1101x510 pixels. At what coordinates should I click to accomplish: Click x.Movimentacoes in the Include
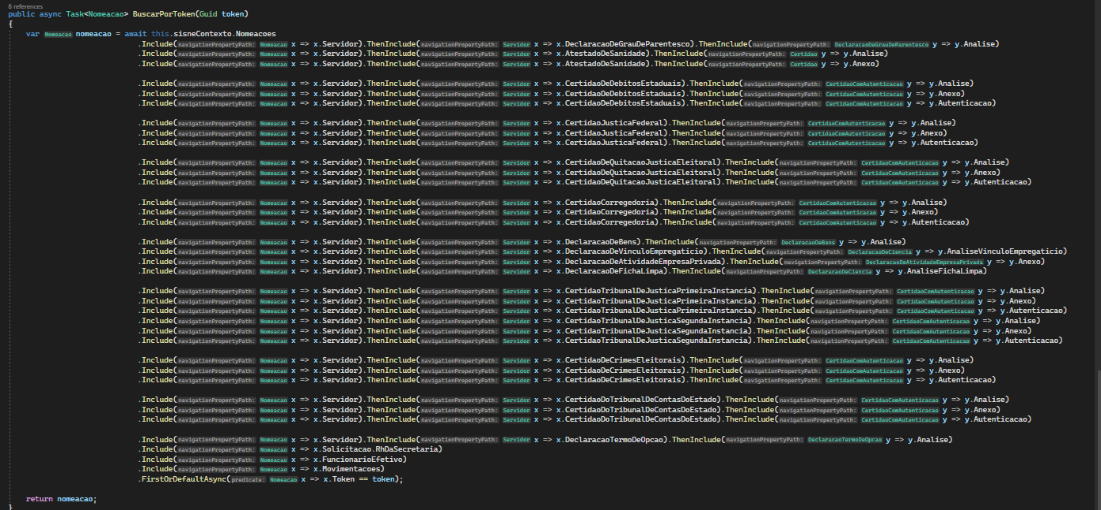click(347, 469)
